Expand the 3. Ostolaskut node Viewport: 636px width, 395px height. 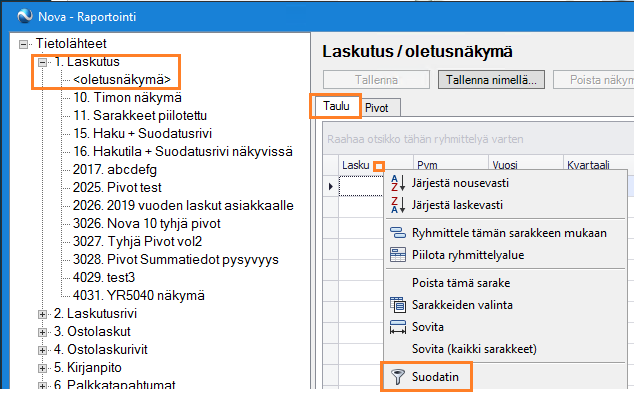click(42, 332)
